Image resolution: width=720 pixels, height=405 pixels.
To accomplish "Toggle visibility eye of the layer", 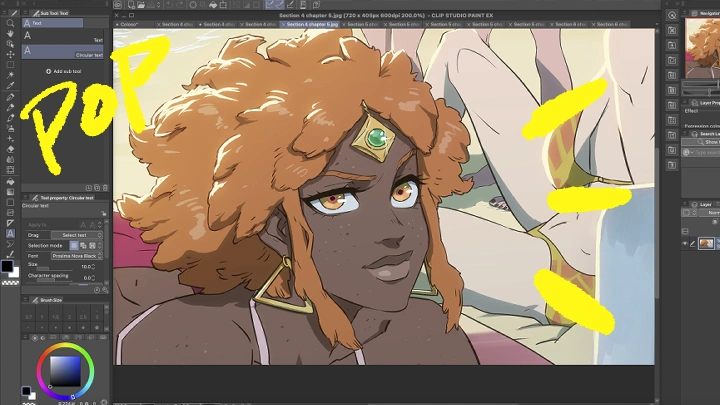I will (x=685, y=244).
